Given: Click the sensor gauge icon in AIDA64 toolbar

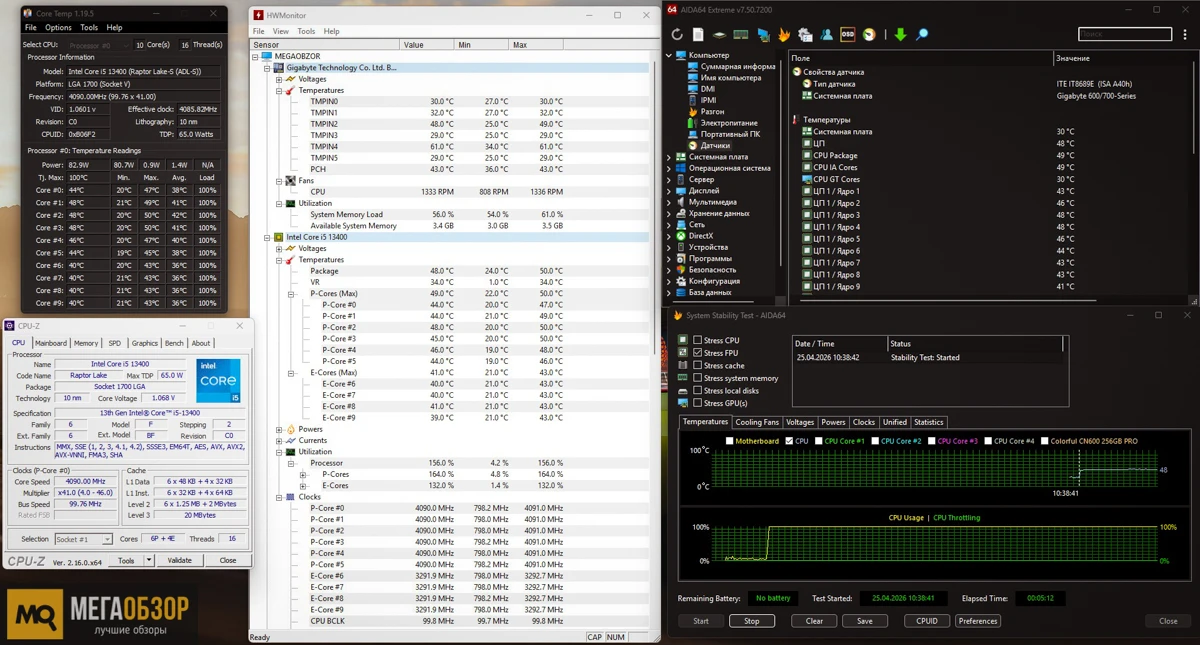Looking at the screenshot, I should [x=870, y=35].
